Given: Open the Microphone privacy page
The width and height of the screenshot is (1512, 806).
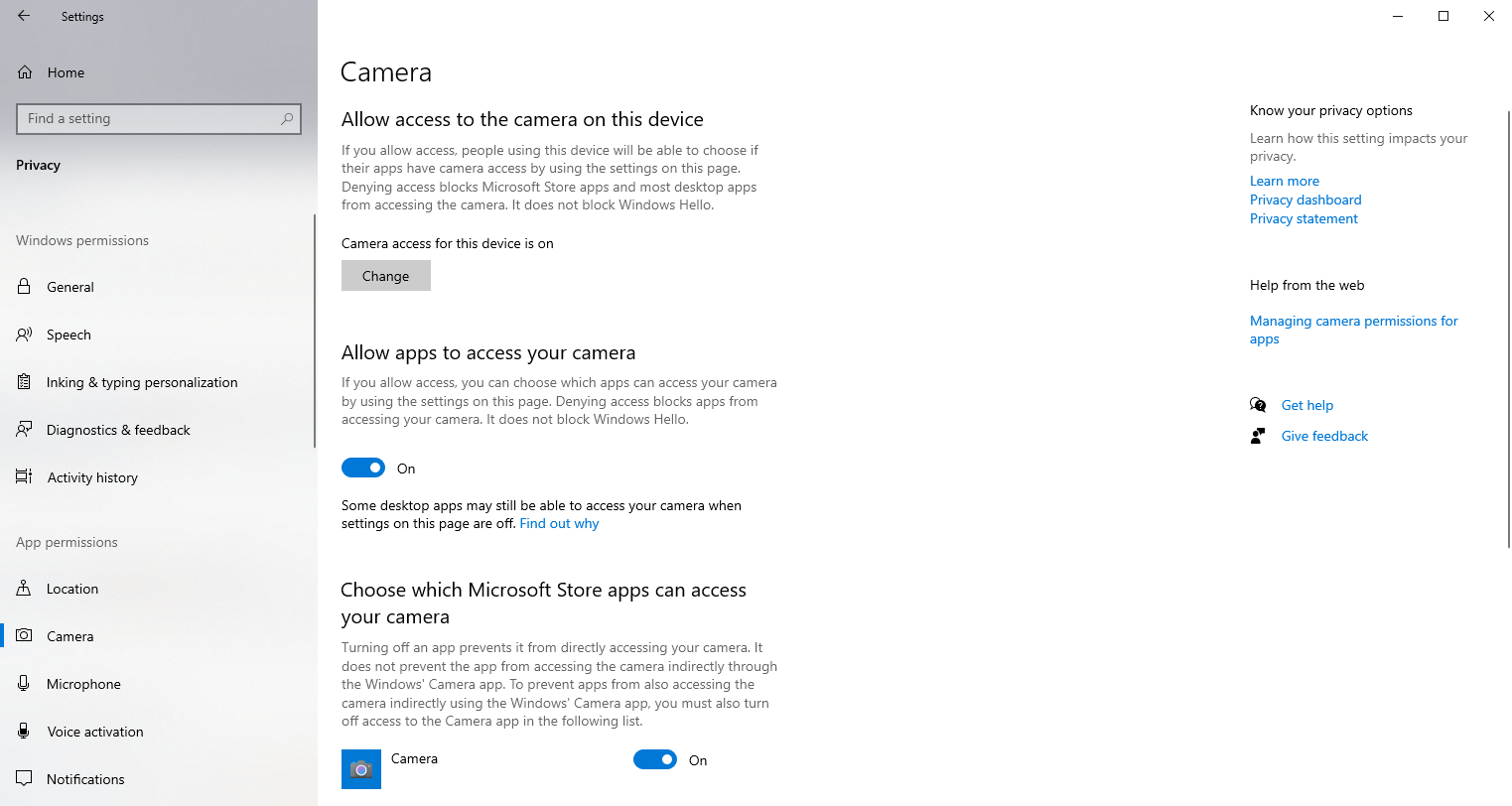Looking at the screenshot, I should [x=83, y=684].
